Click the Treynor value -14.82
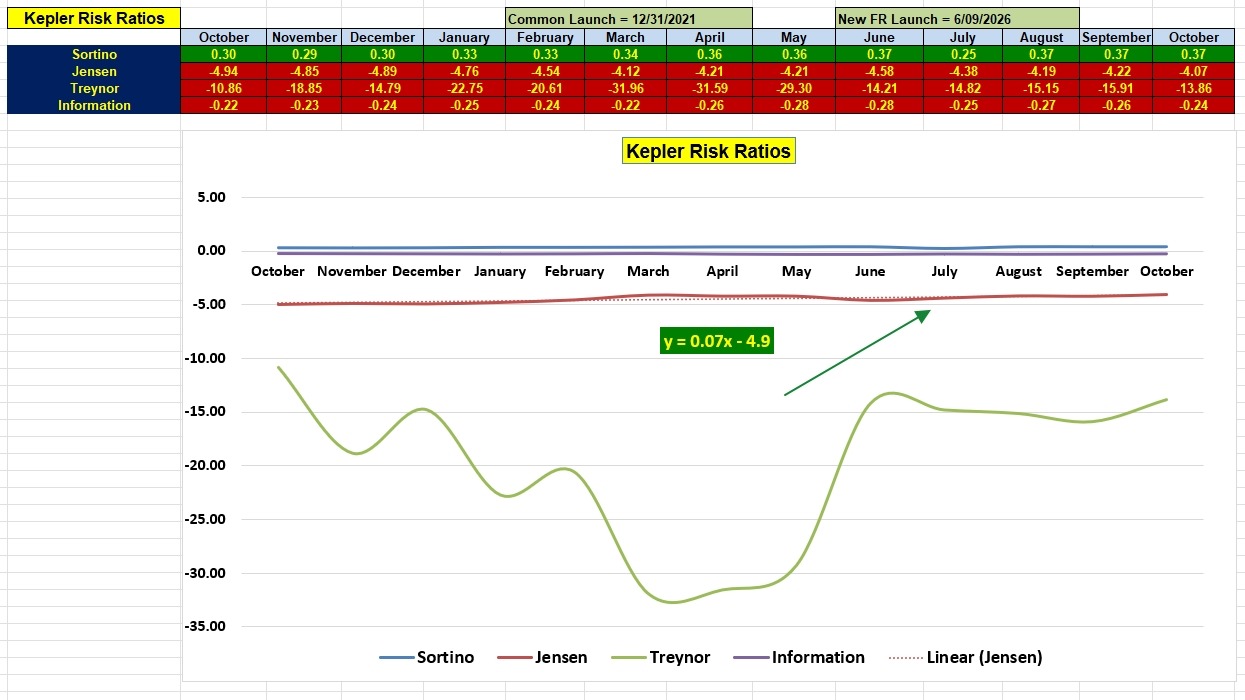1245x700 pixels. (962, 88)
